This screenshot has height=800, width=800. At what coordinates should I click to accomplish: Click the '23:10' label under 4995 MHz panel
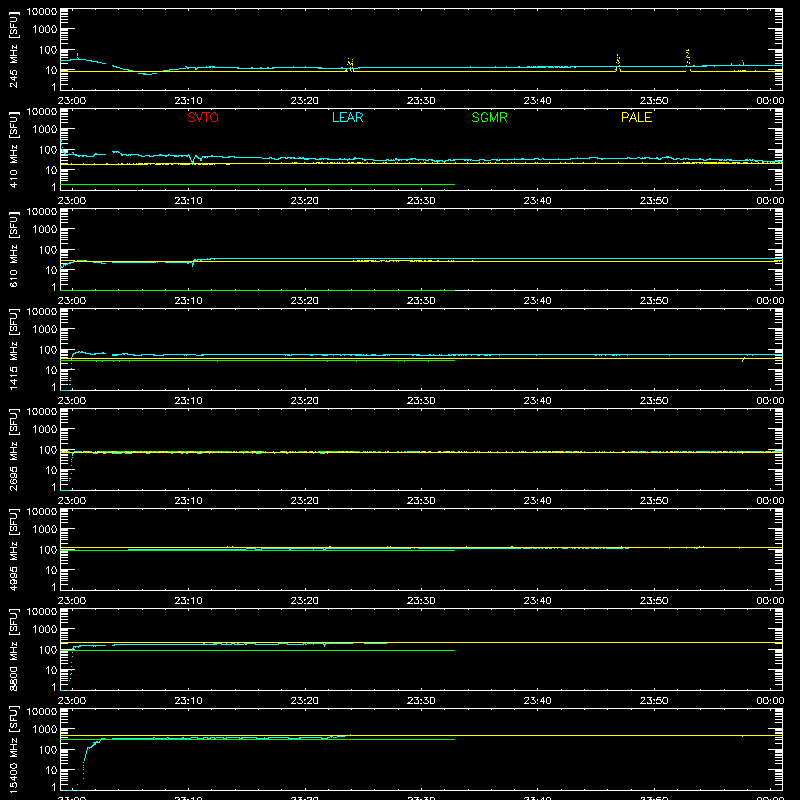point(188,601)
